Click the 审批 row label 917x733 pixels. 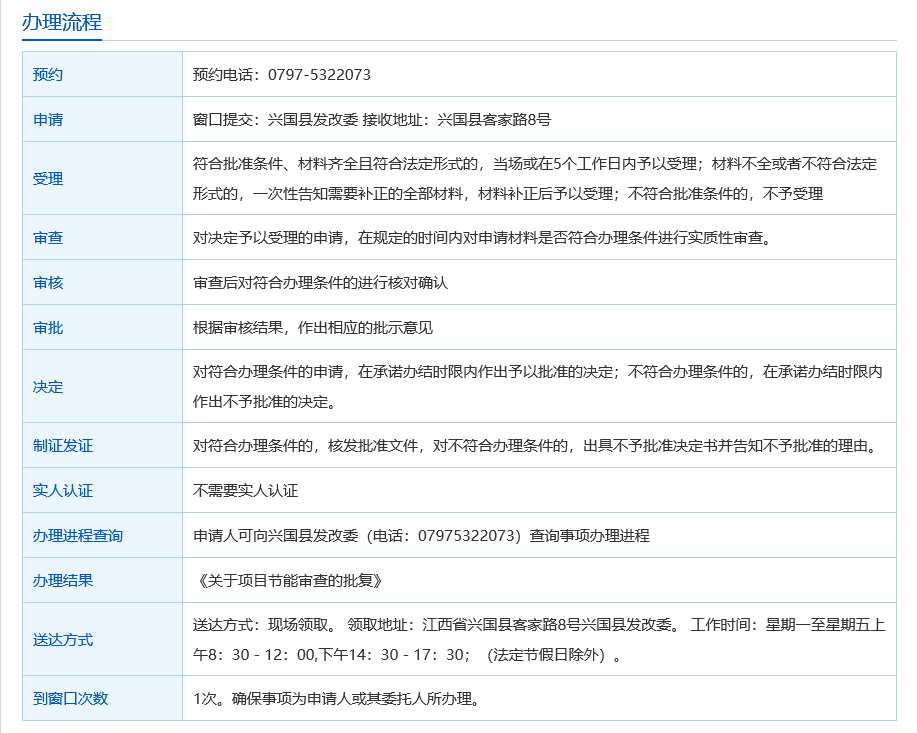coord(48,328)
